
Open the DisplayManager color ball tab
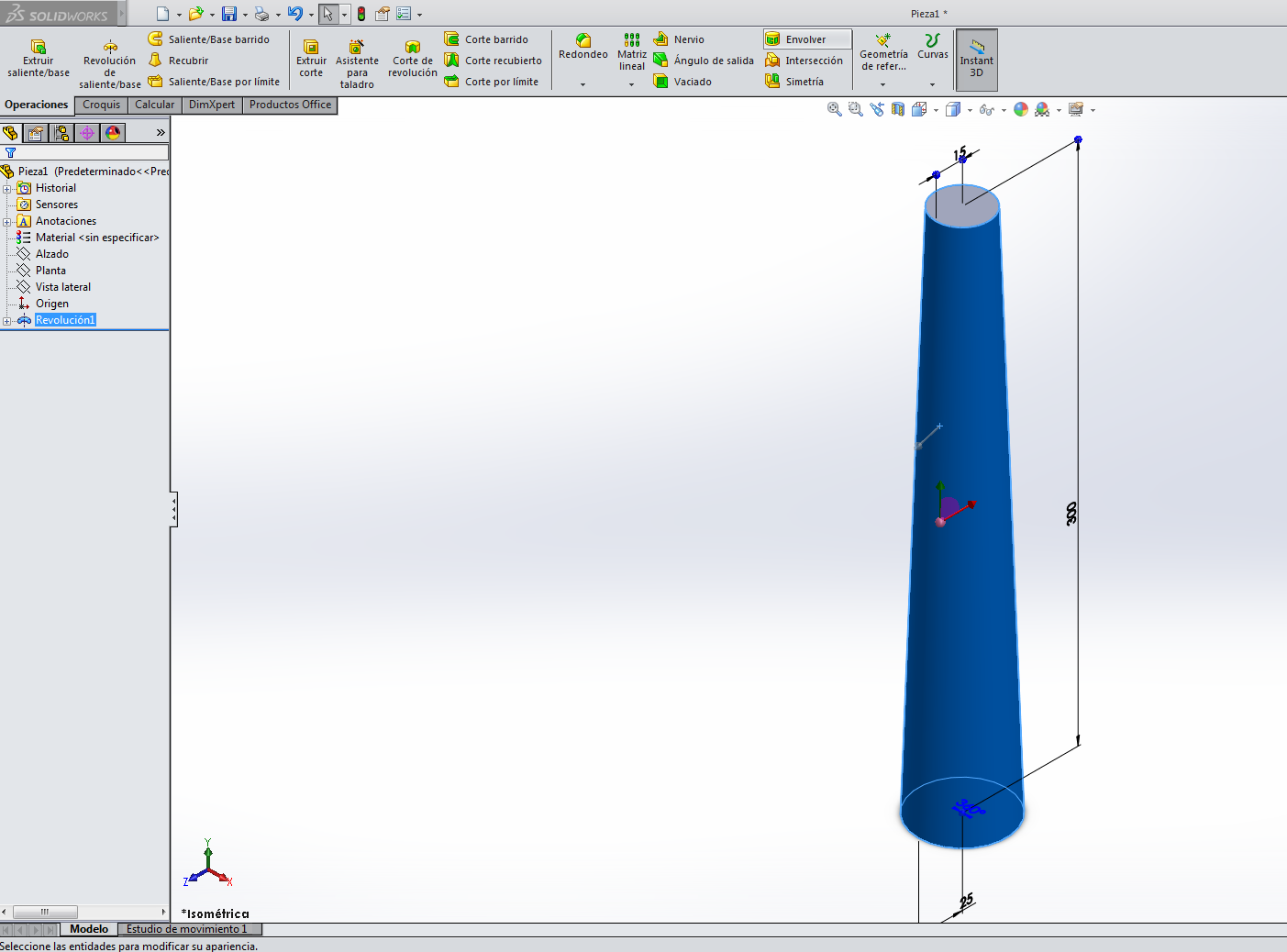[x=113, y=133]
